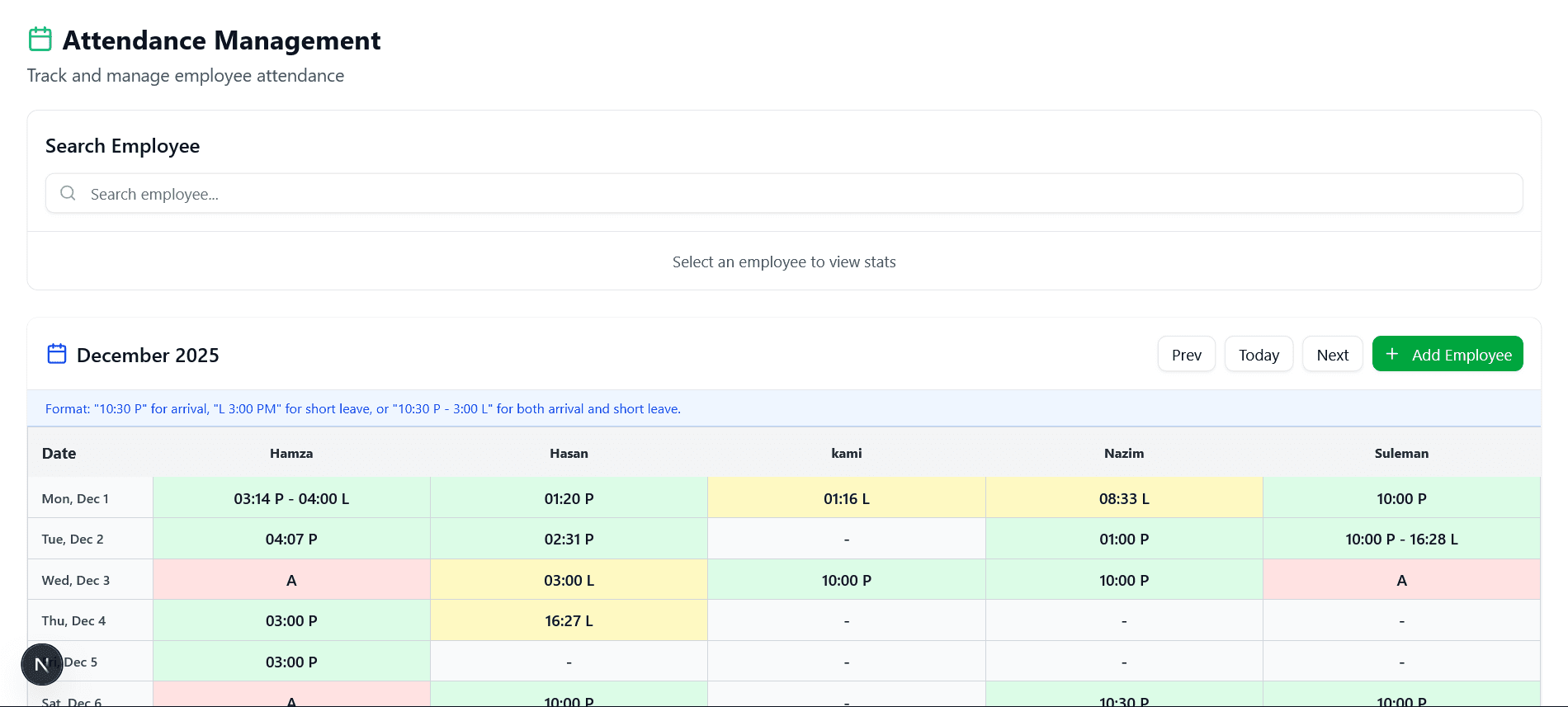1568x707 pixels.
Task: Click Suleman's empty Dec 5 cell
Action: (x=1401, y=662)
